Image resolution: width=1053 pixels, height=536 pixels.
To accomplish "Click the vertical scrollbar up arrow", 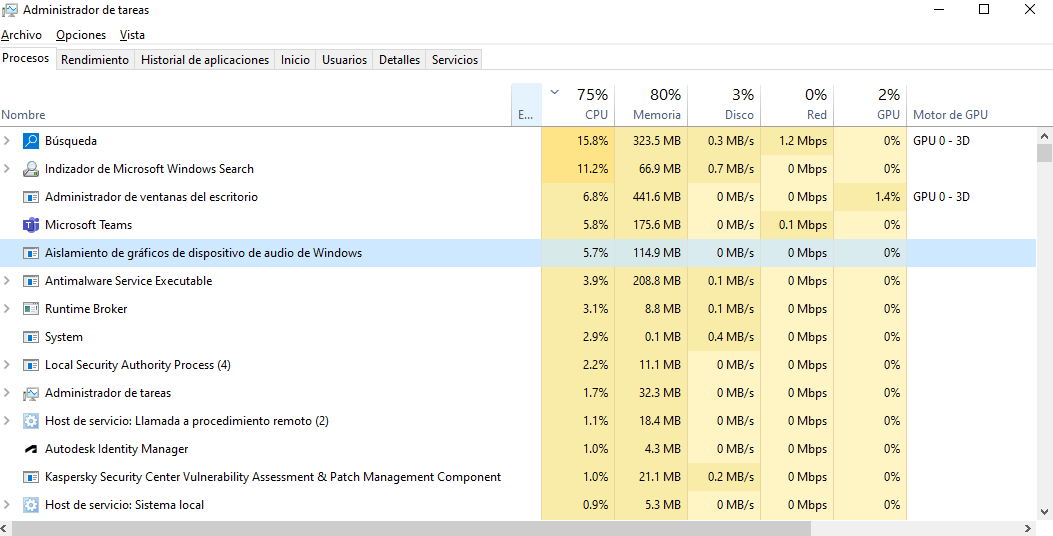I will click(1044, 136).
